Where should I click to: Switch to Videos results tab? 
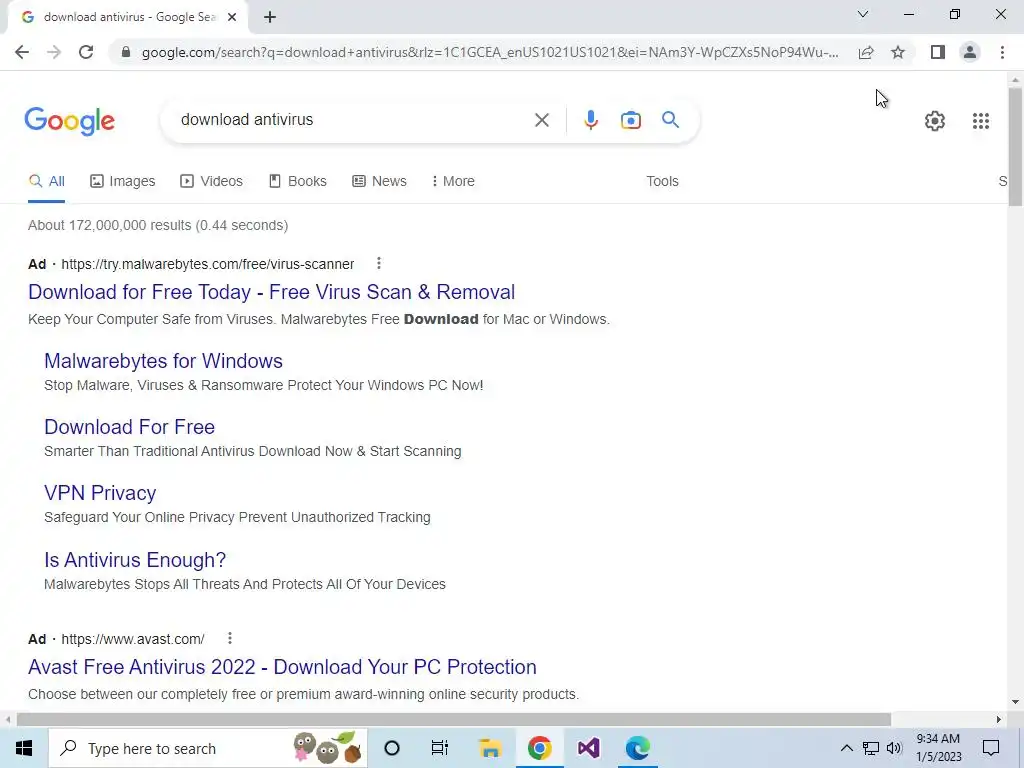(212, 181)
